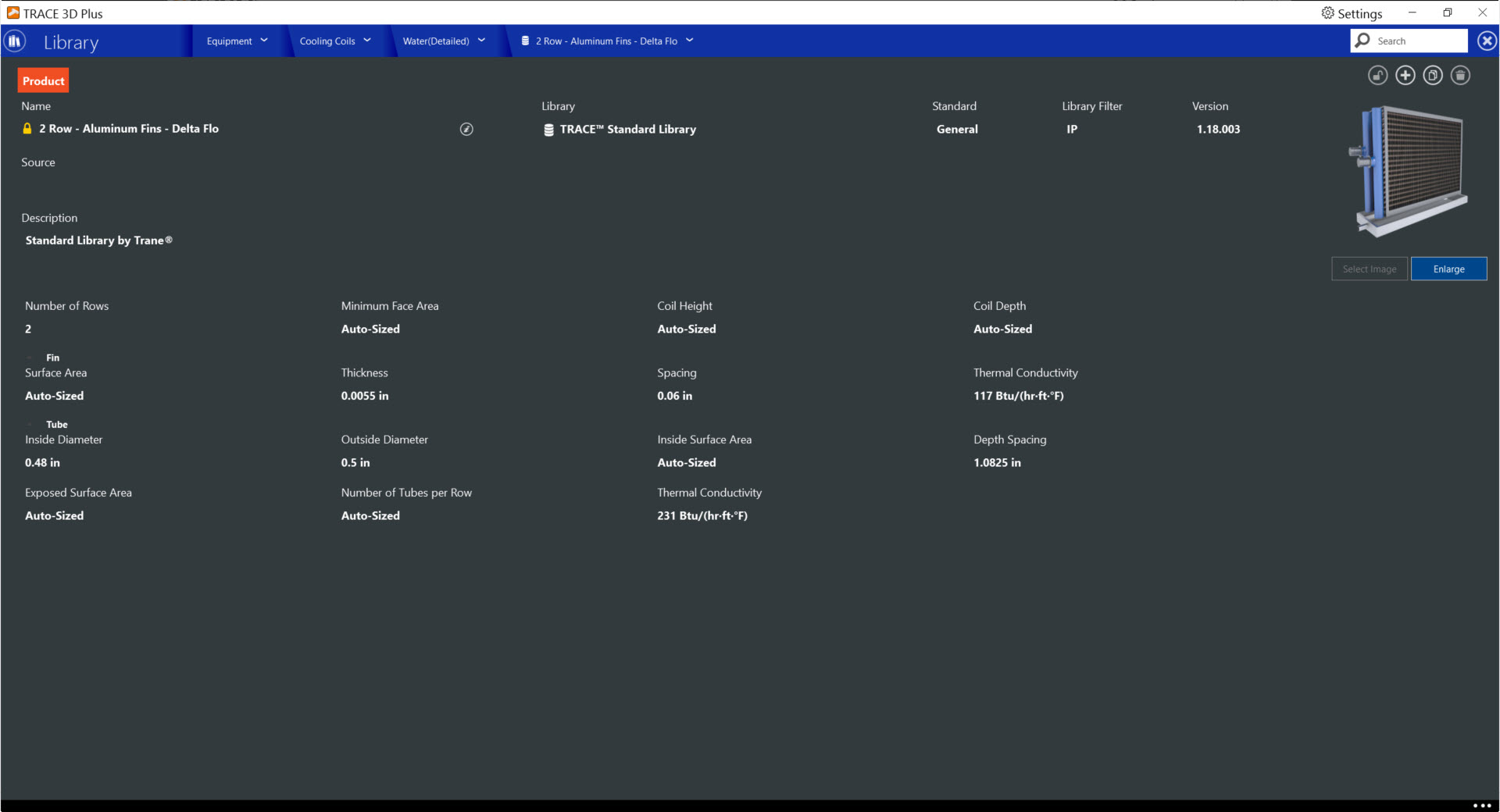Screen dimensions: 1500x812
Task: Open Settings in the title bar
Action: tap(1352, 13)
